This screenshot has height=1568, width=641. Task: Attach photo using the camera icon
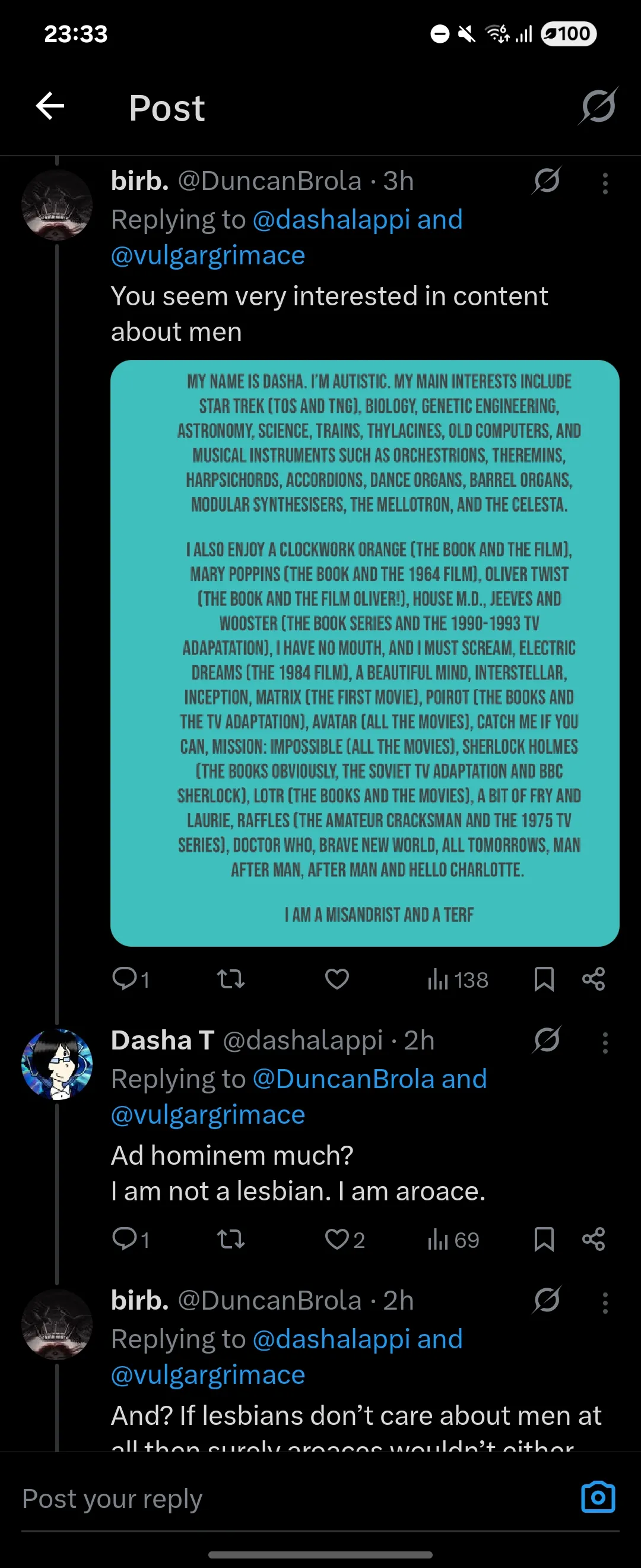click(x=598, y=1497)
